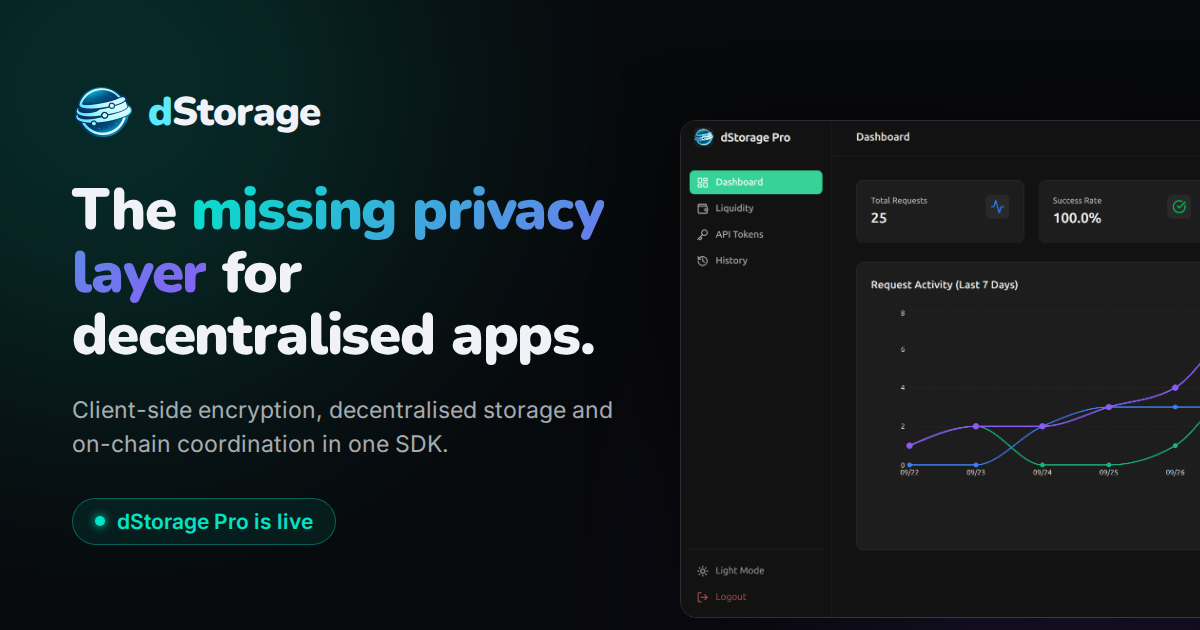Click the Light Mode sun icon
1200x630 pixels.
pyautogui.click(x=703, y=571)
